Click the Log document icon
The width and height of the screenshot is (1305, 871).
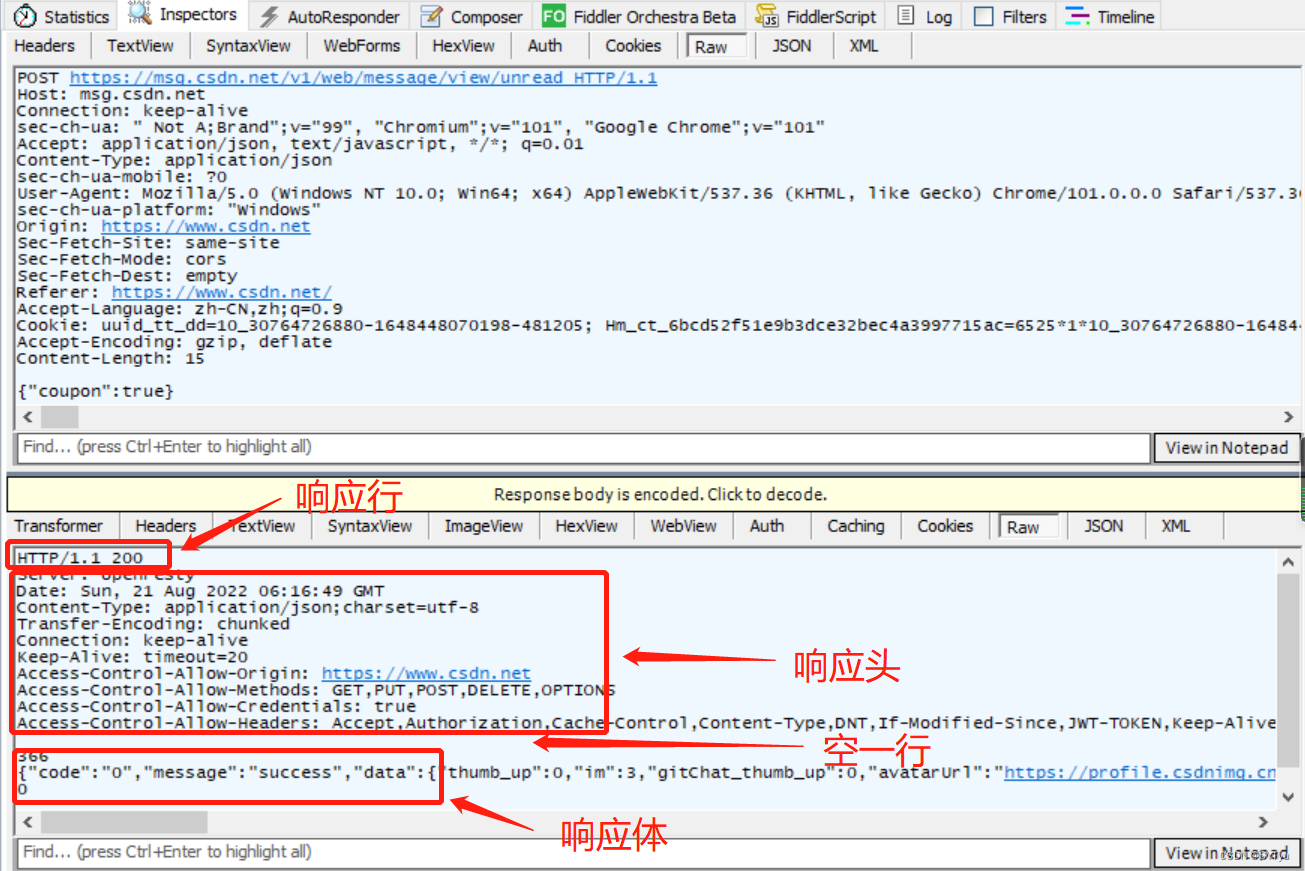905,16
